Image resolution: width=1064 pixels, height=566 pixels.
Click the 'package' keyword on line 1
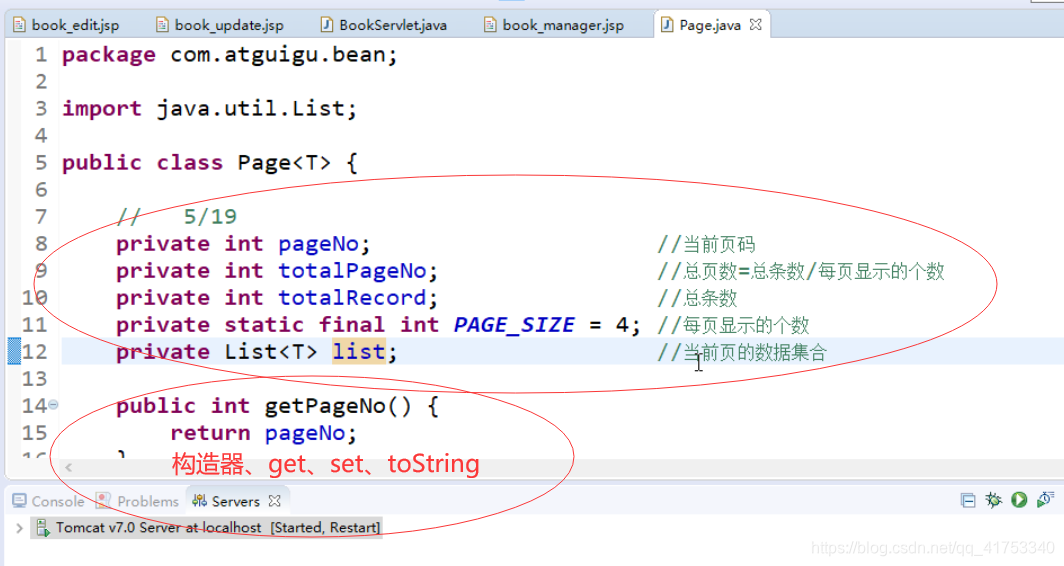tap(109, 54)
